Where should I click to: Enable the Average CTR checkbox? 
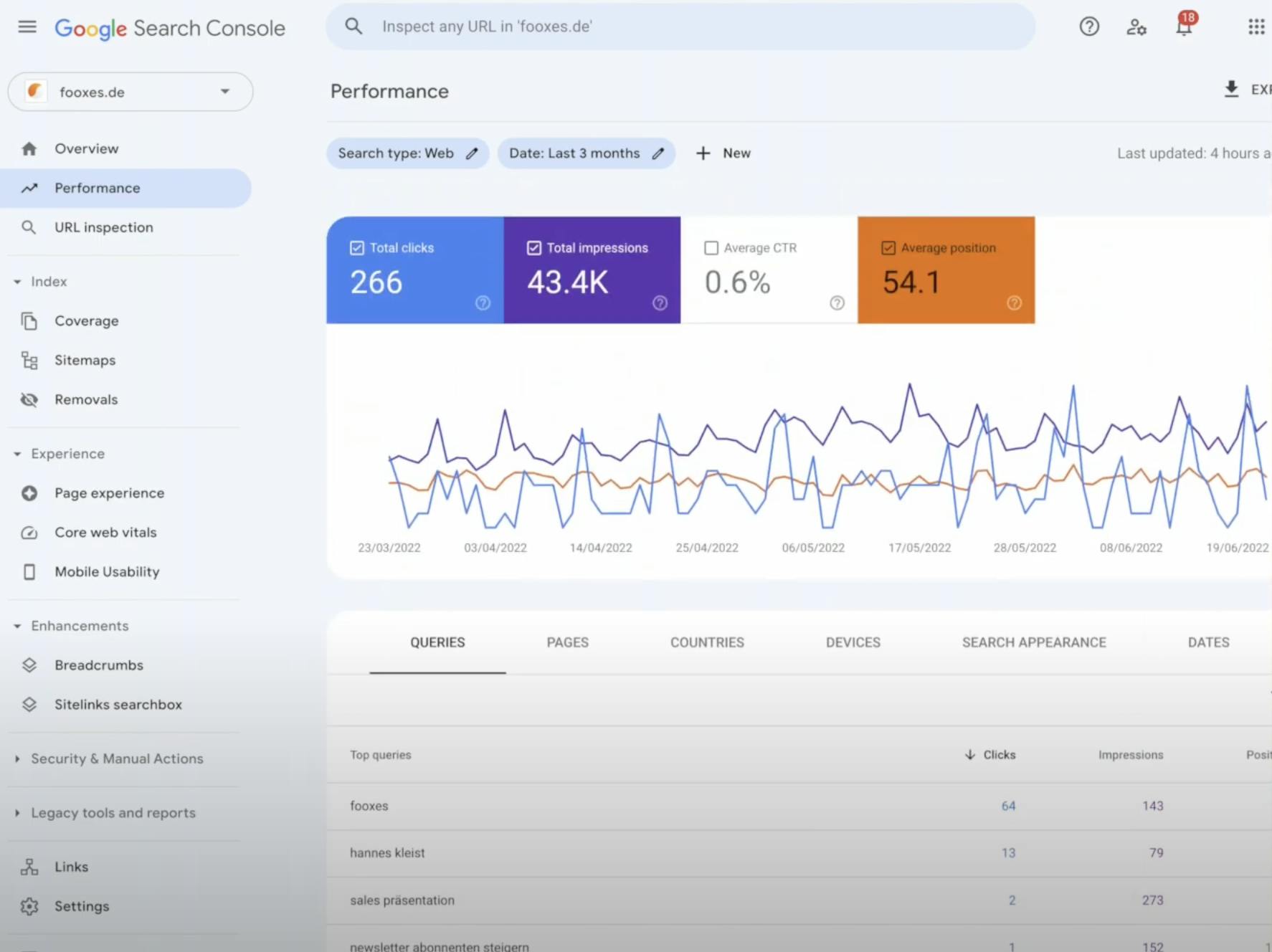pos(711,248)
